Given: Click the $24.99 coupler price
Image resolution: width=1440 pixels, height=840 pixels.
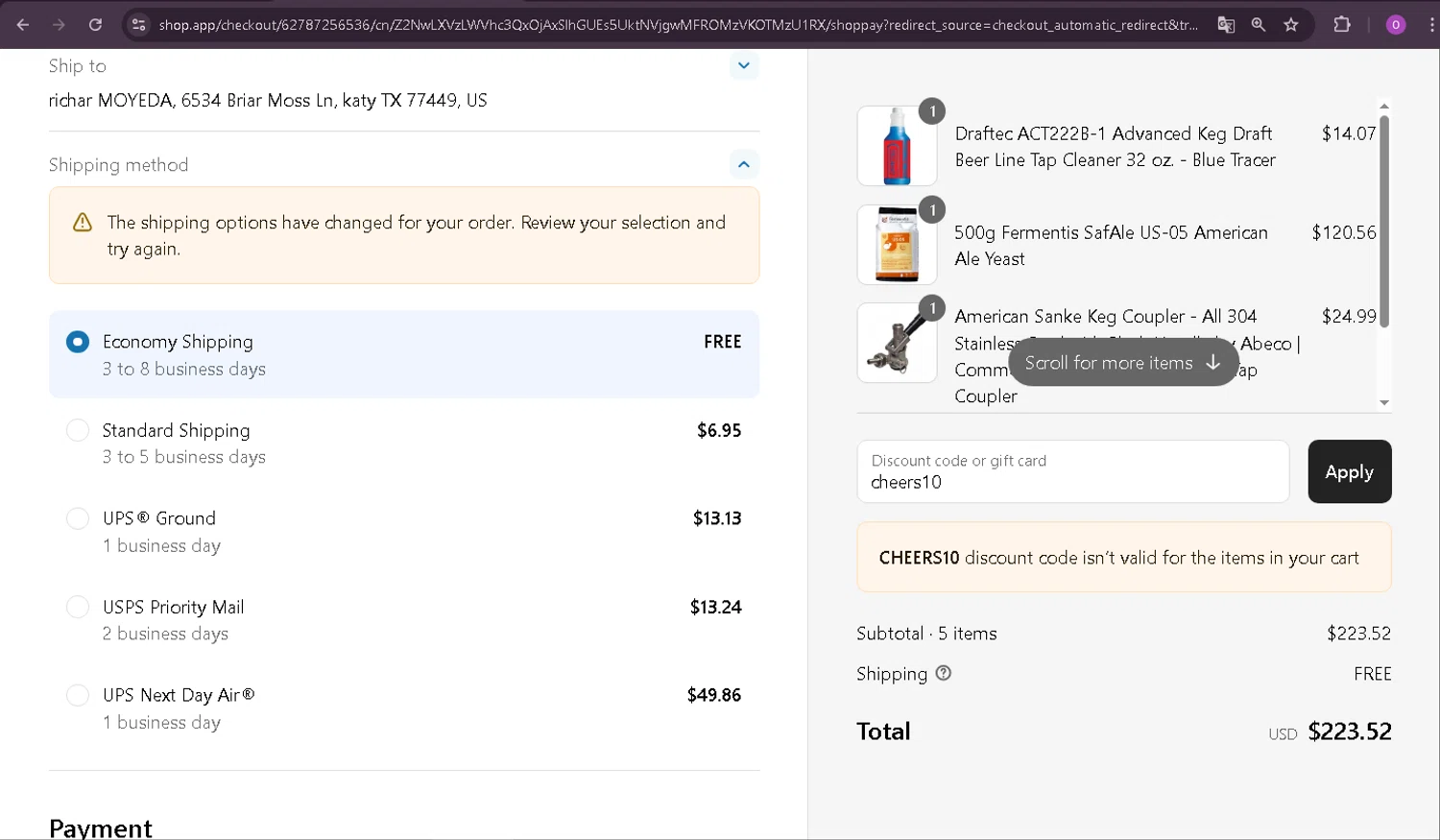Looking at the screenshot, I should (x=1349, y=316).
